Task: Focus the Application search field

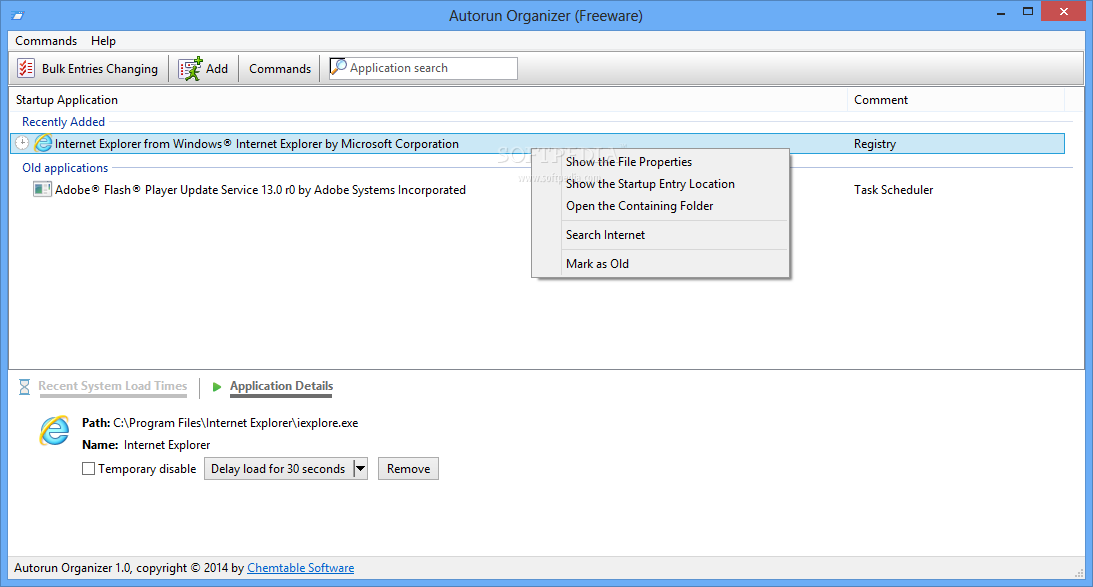Action: click(423, 68)
